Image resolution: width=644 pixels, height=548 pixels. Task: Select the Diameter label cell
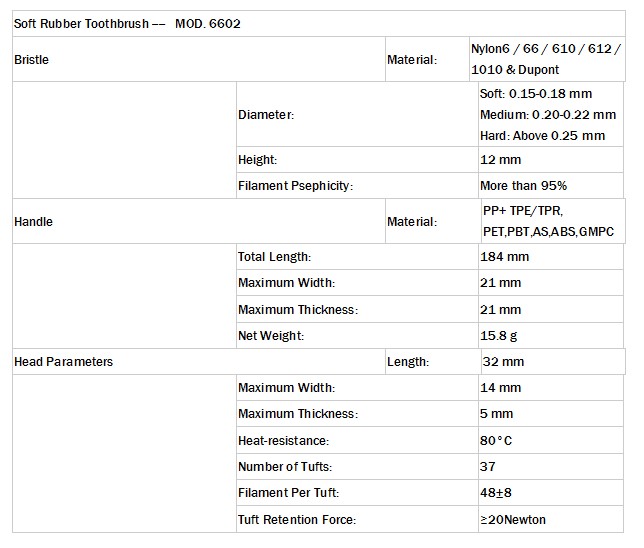click(266, 115)
